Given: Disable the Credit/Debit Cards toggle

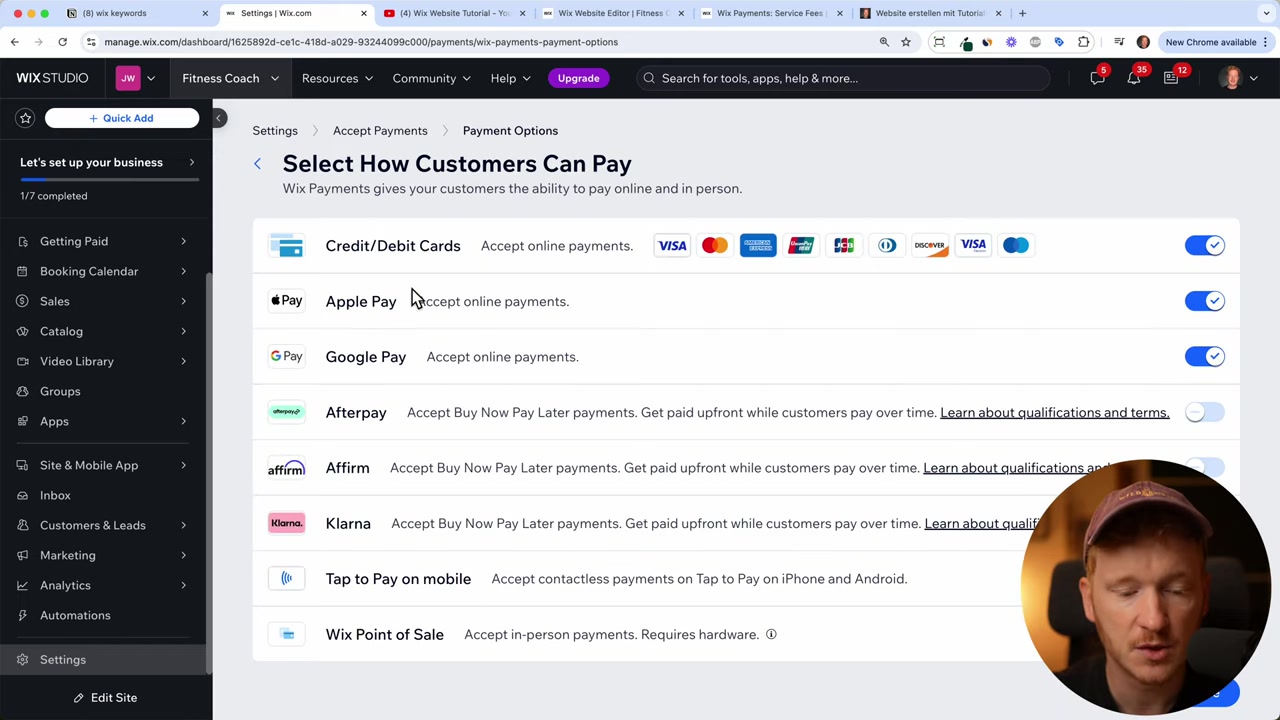Looking at the screenshot, I should (1205, 245).
